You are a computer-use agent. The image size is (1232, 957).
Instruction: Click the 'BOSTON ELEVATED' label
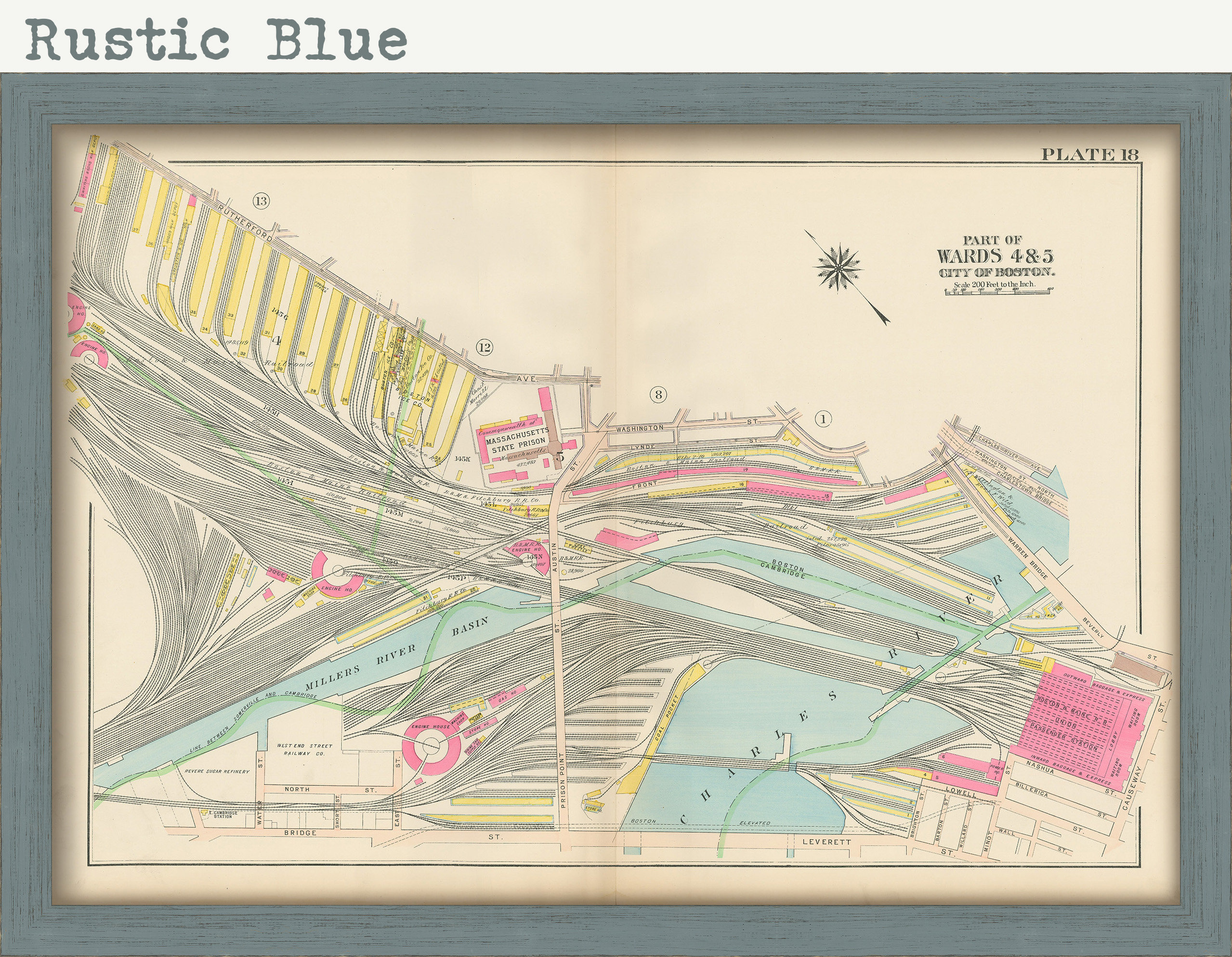coord(700,822)
